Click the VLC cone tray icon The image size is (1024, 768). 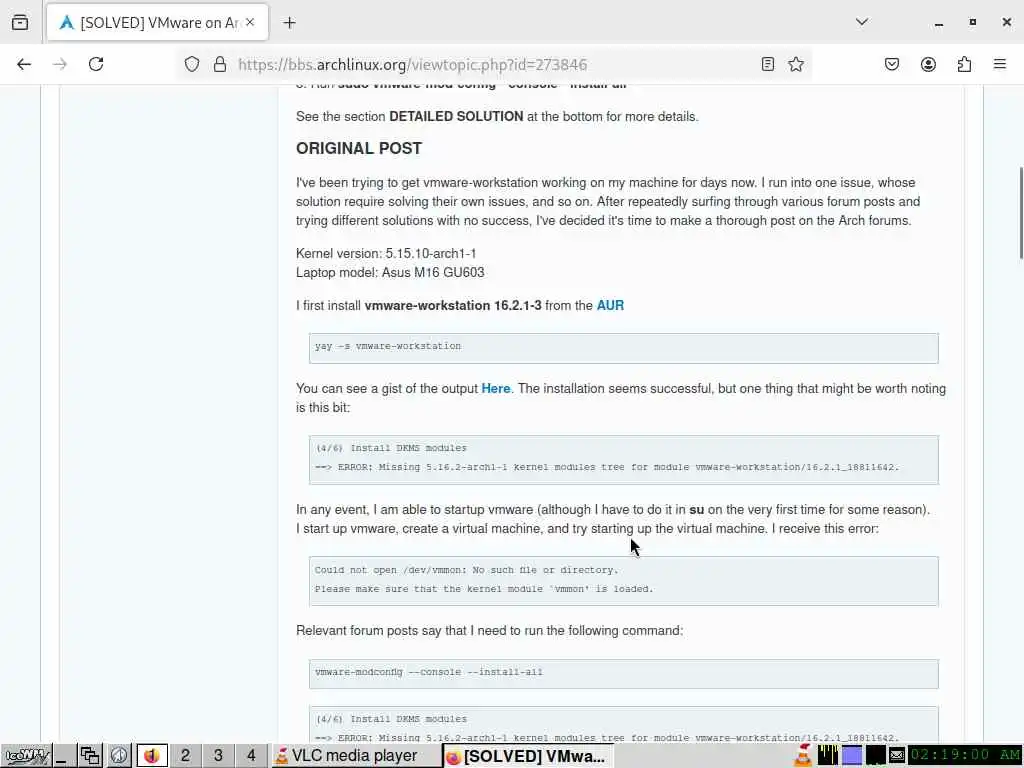pos(803,756)
